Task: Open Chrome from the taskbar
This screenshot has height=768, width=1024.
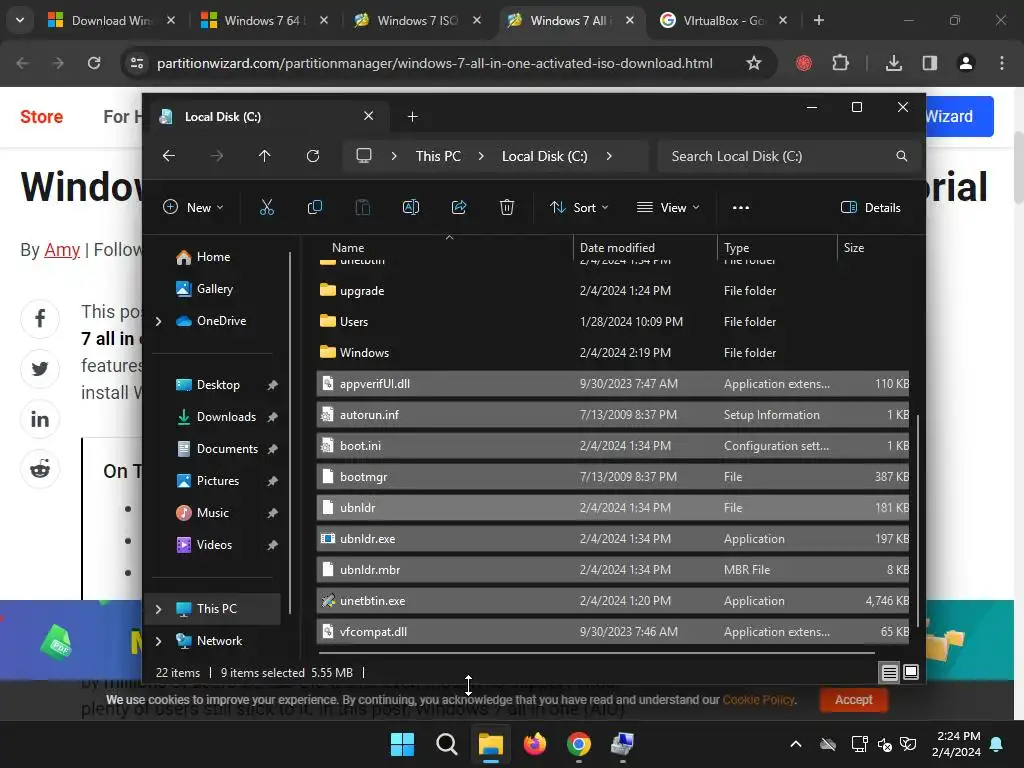Action: [x=579, y=744]
